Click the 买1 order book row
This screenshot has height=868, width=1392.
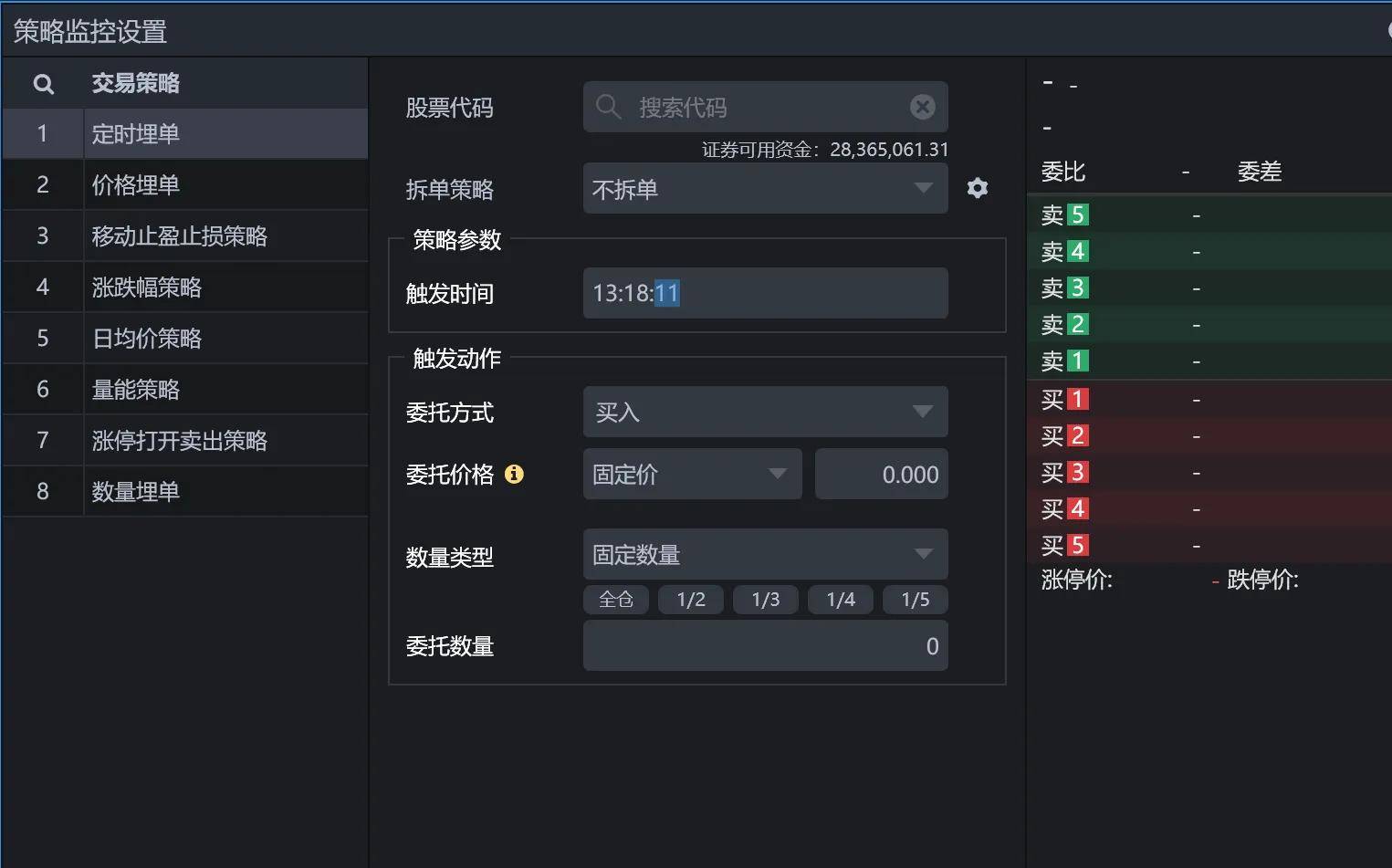pyautogui.click(x=1209, y=400)
